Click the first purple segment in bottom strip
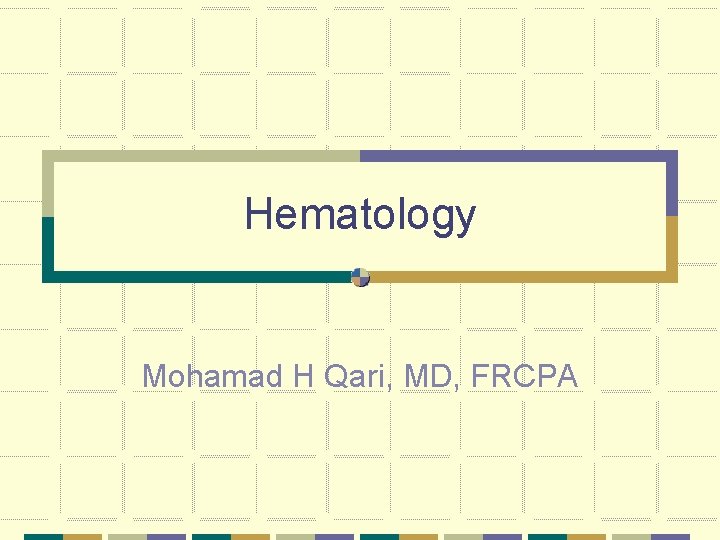Image resolution: width=720 pixels, height=540 pixels. tap(167, 536)
